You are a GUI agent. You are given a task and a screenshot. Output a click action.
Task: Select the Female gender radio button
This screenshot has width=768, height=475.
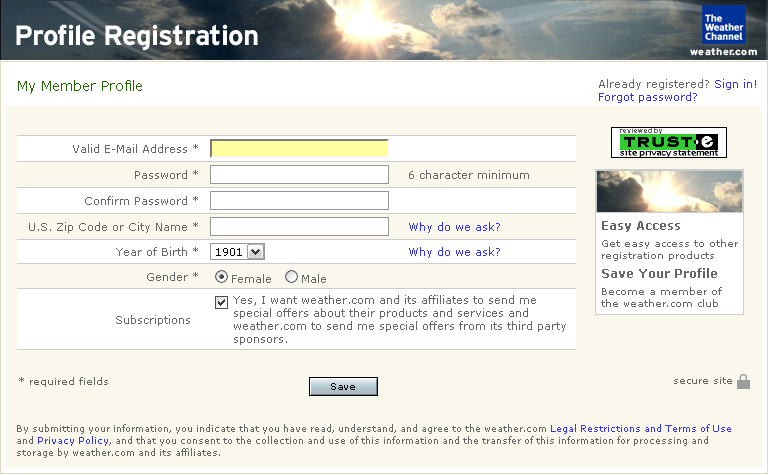coord(221,278)
